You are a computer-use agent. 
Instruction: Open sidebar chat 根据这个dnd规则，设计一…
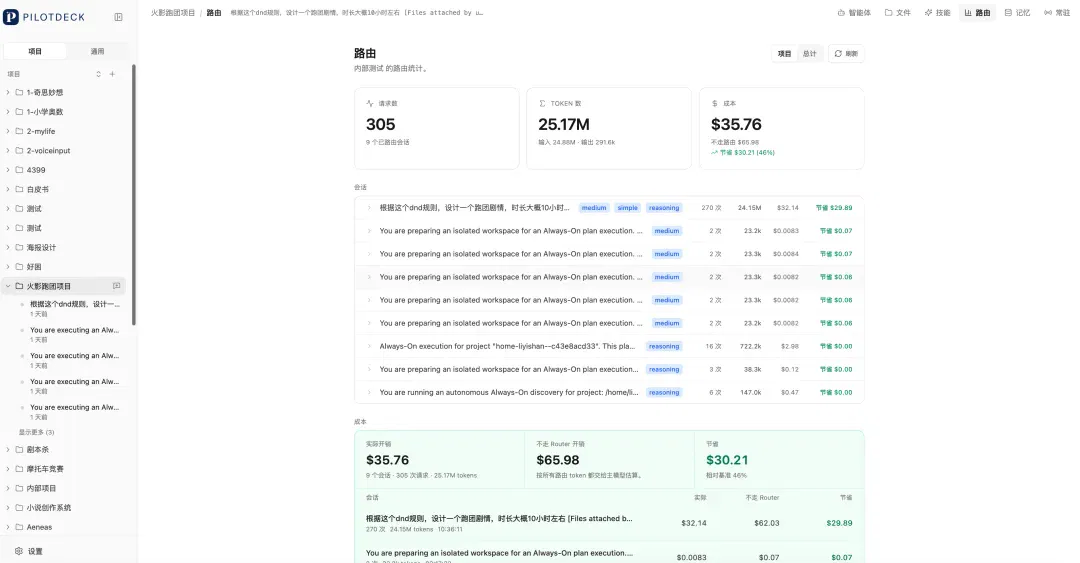click(74, 308)
